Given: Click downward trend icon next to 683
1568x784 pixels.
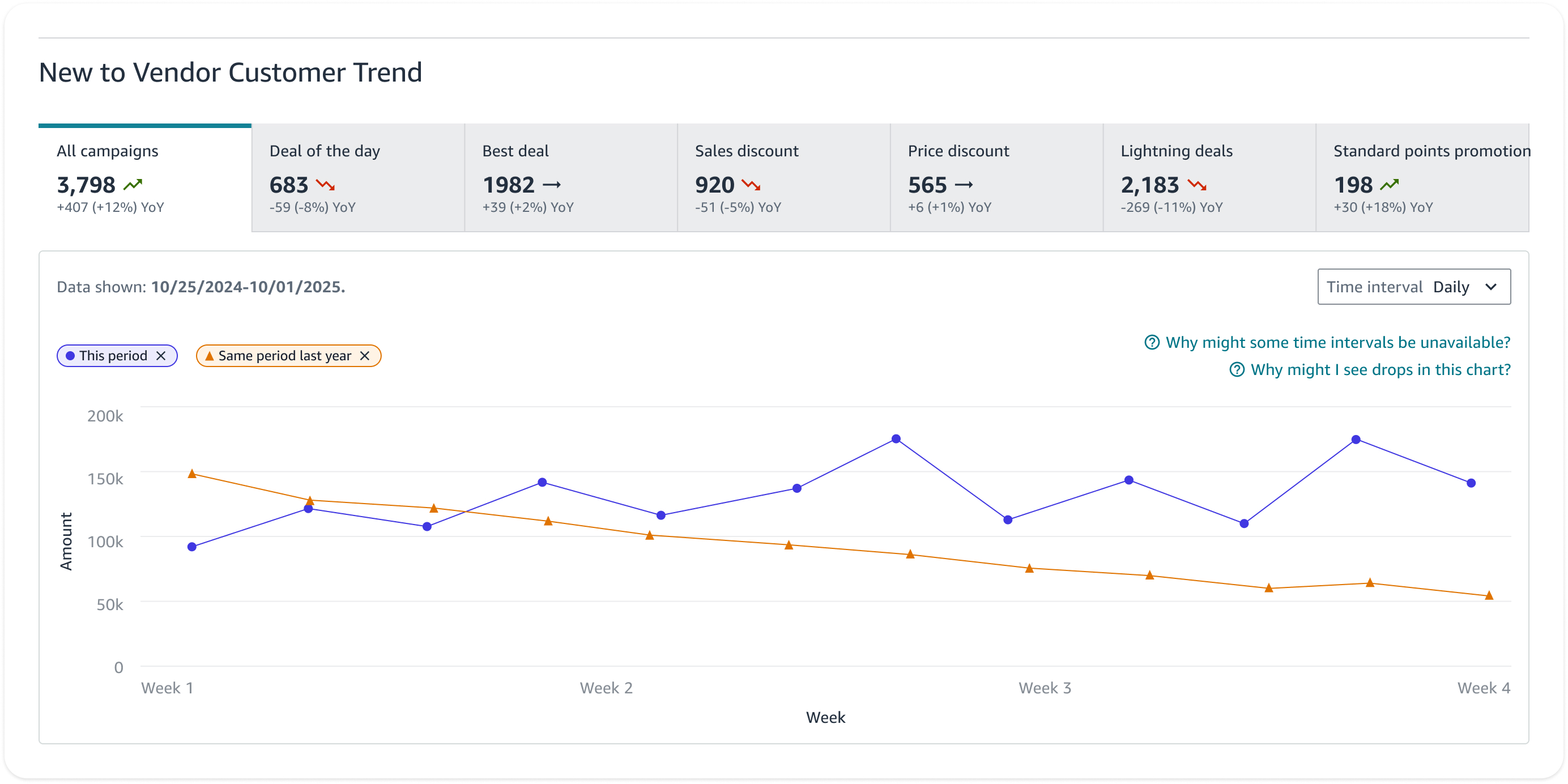Looking at the screenshot, I should pos(326,185).
